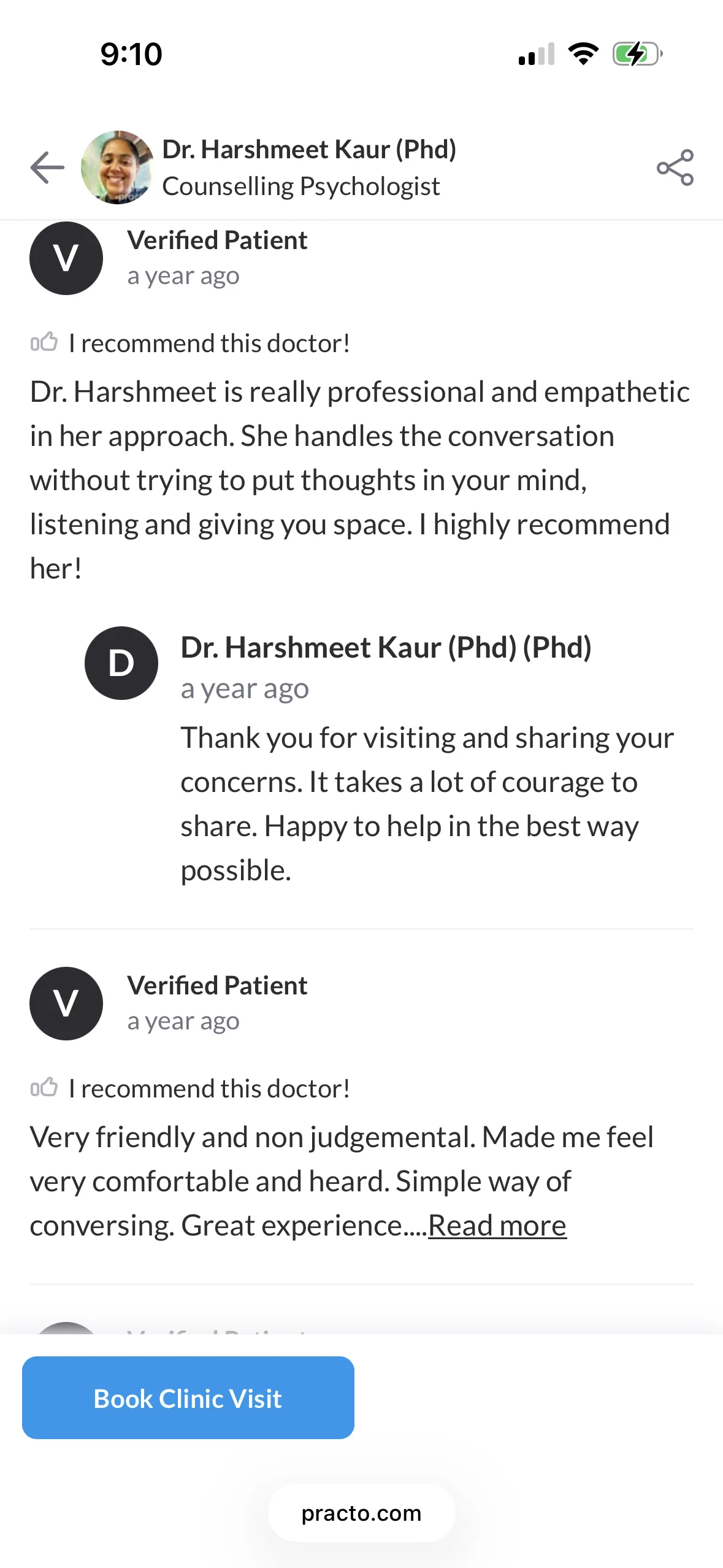Tap the Counselling Psychologist subtitle

pos(301,186)
